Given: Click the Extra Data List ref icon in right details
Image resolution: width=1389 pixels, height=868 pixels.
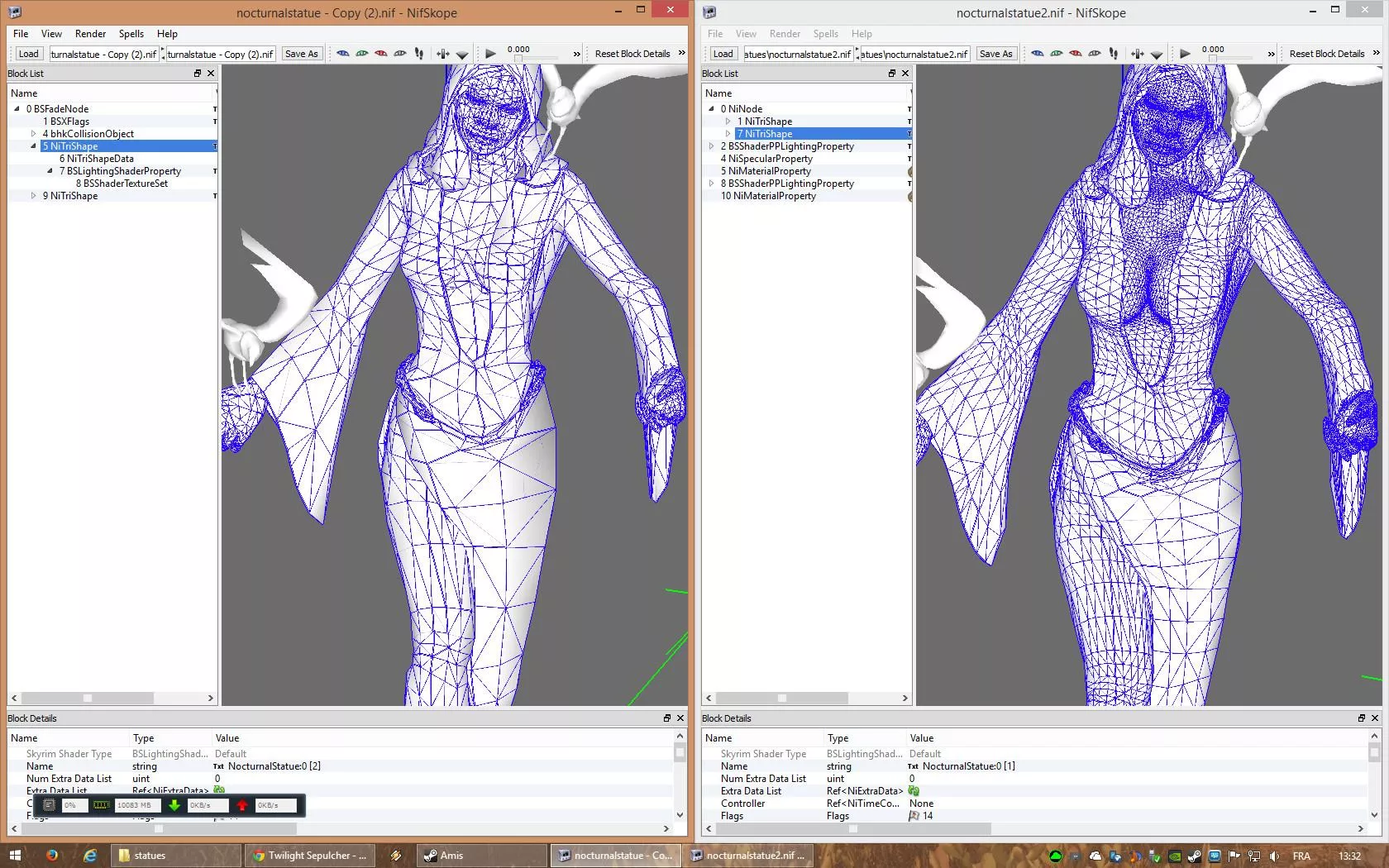Looking at the screenshot, I should [914, 791].
